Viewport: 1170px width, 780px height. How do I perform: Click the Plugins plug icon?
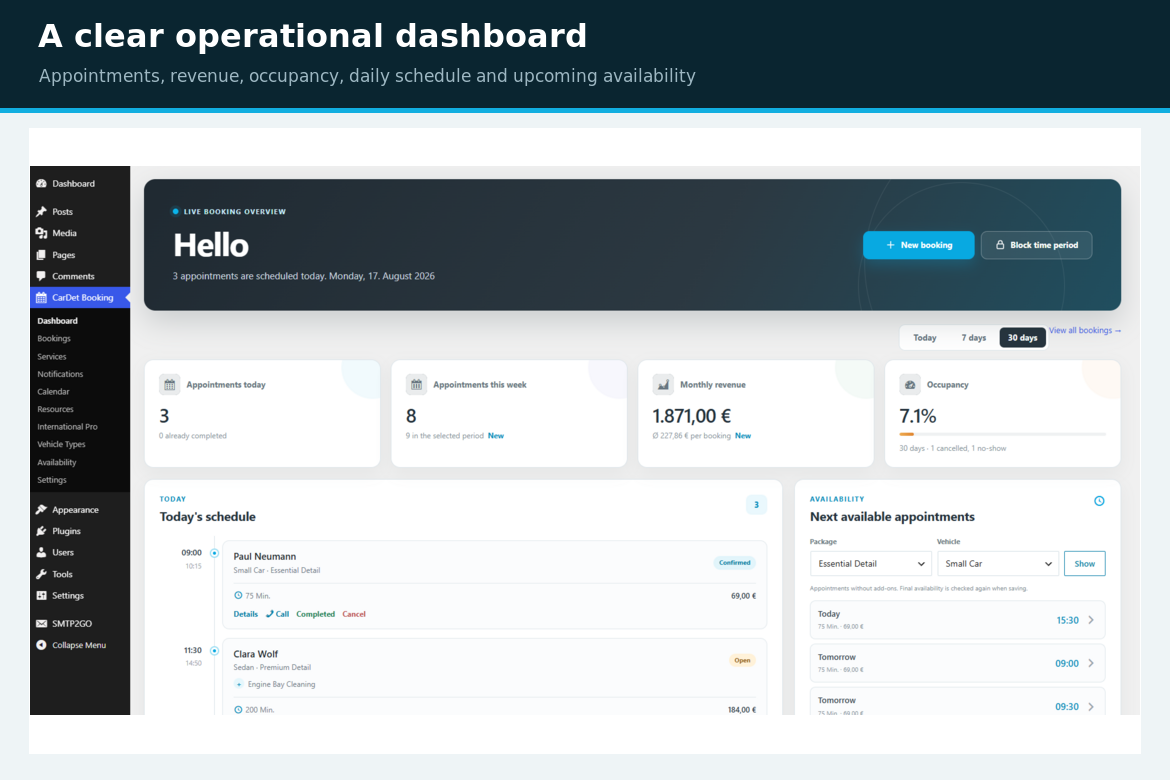click(x=41, y=531)
